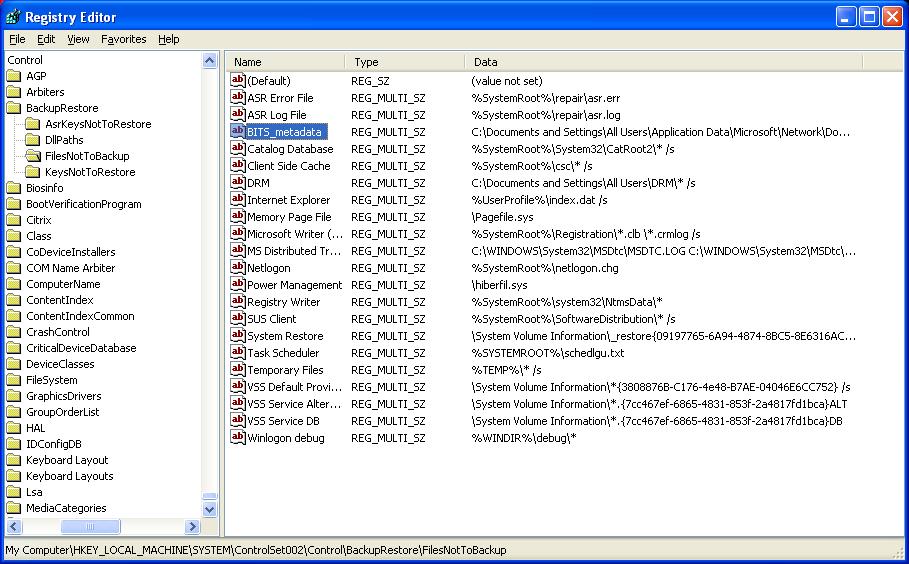Open the View menu
This screenshot has height=564, width=909.
pos(78,39)
